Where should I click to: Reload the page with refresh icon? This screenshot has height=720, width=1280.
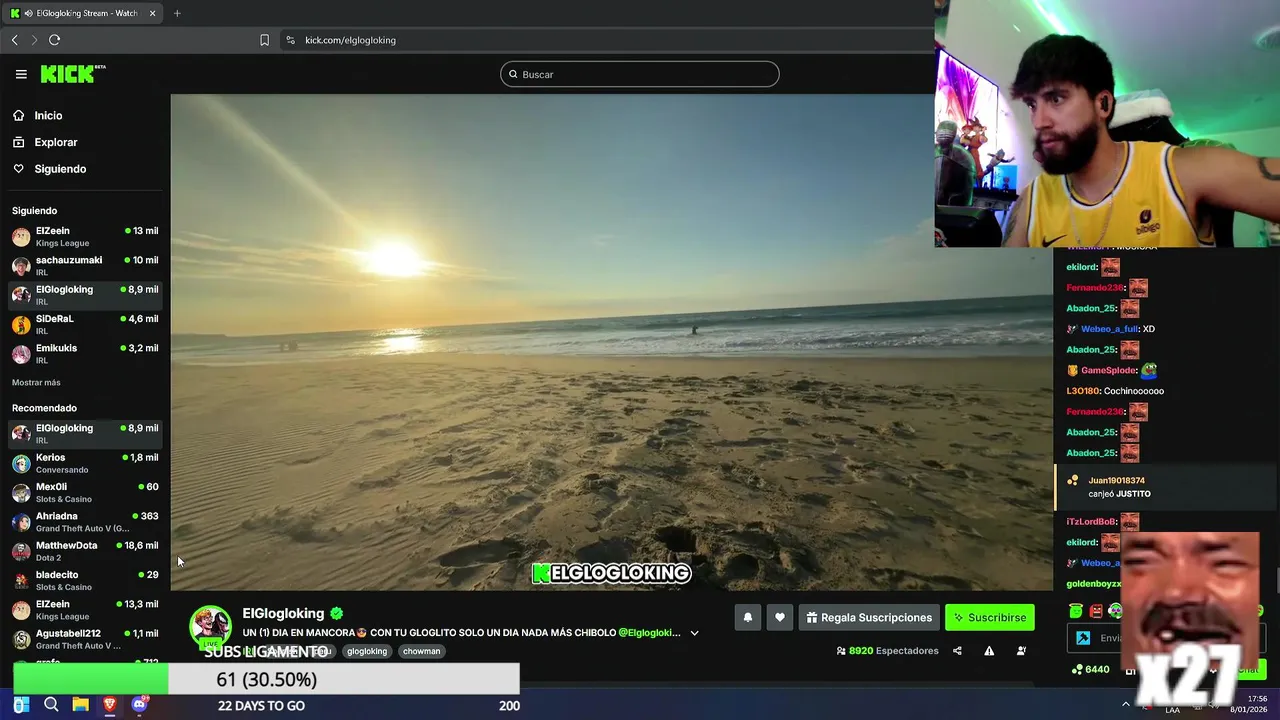click(x=54, y=40)
